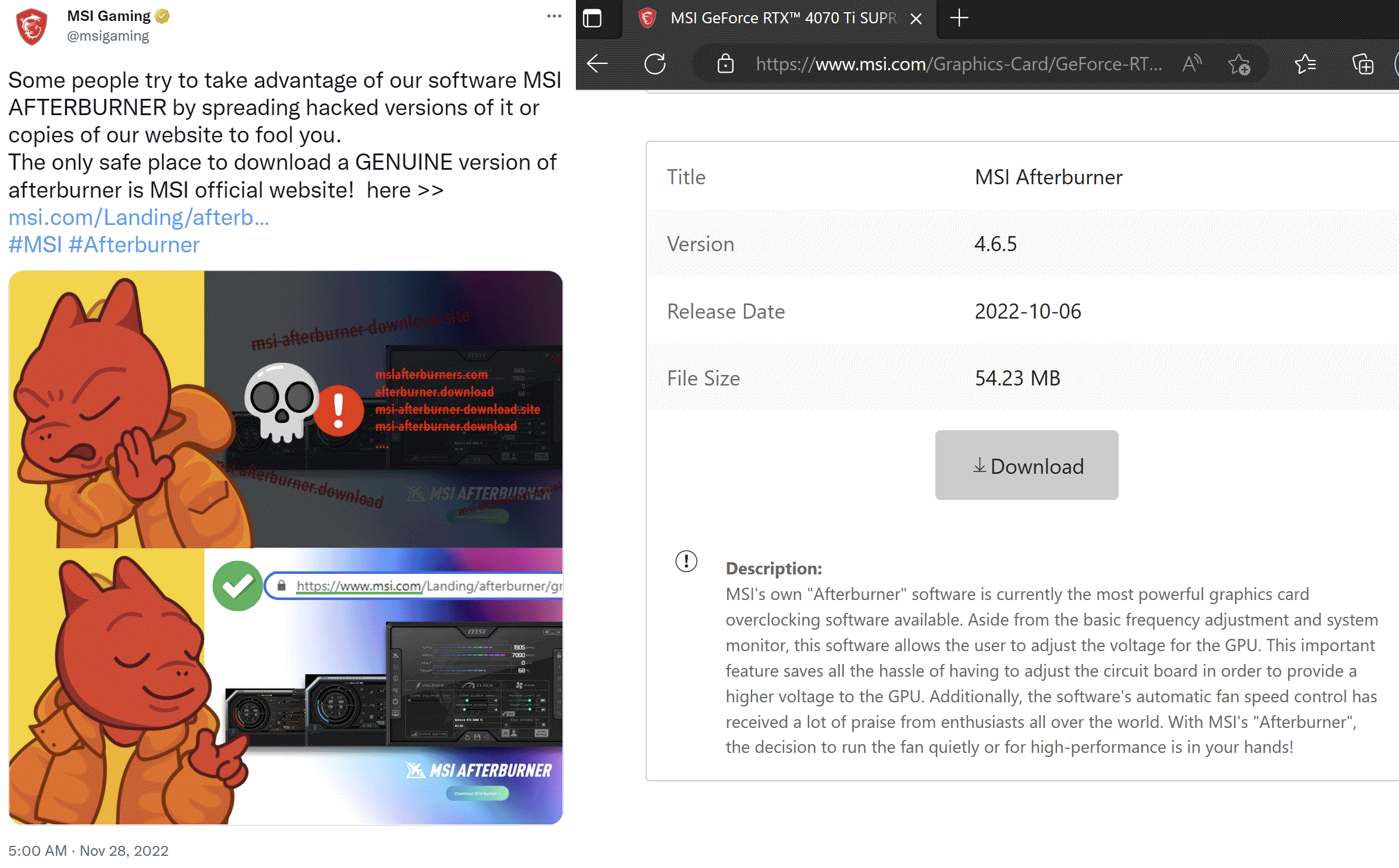The image size is (1399, 868).
Task: Open the tweet's dragon warning image
Action: [286, 547]
